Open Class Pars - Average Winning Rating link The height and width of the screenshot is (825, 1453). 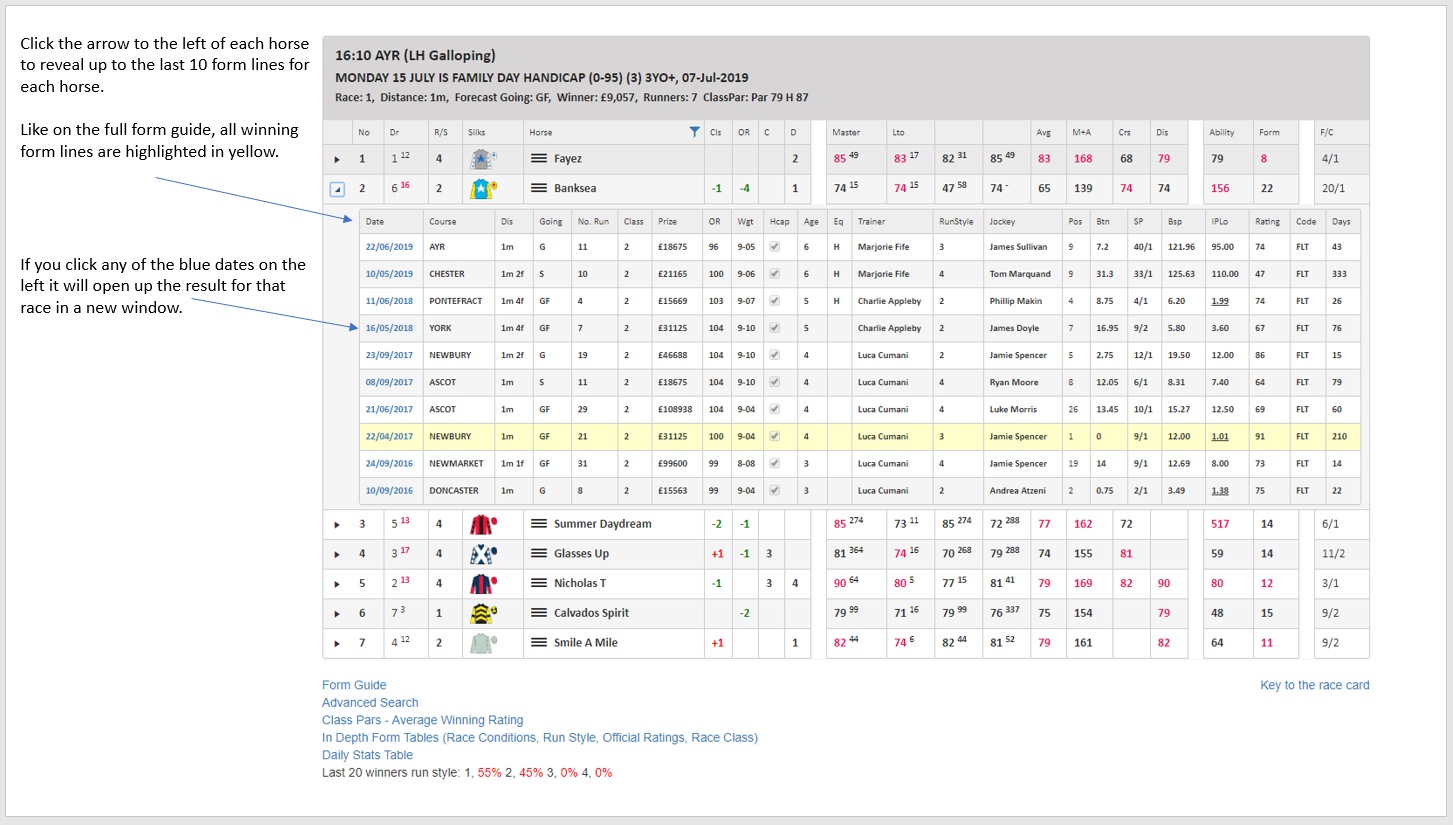pos(422,720)
